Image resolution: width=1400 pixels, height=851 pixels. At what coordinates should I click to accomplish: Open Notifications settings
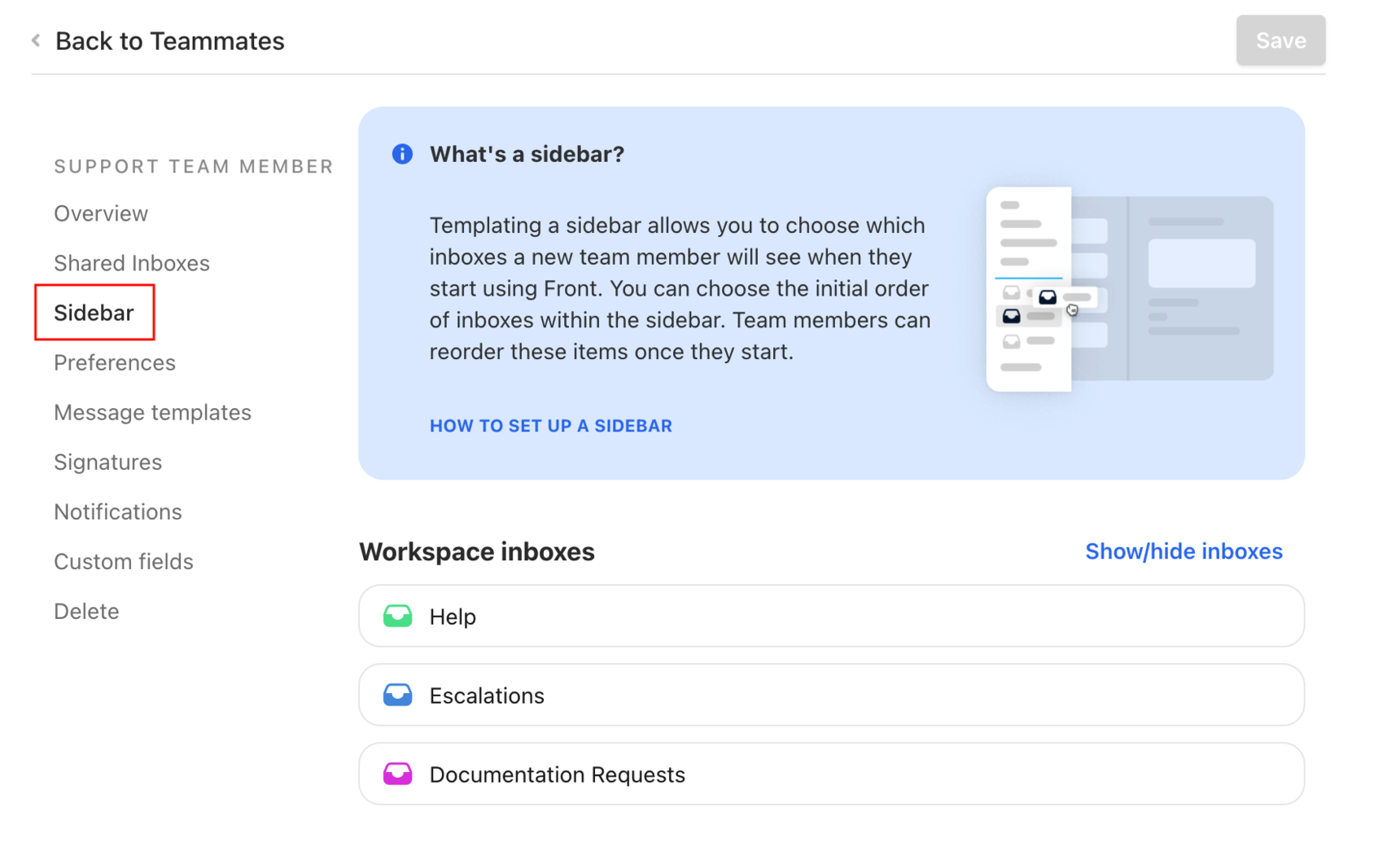tap(118, 511)
